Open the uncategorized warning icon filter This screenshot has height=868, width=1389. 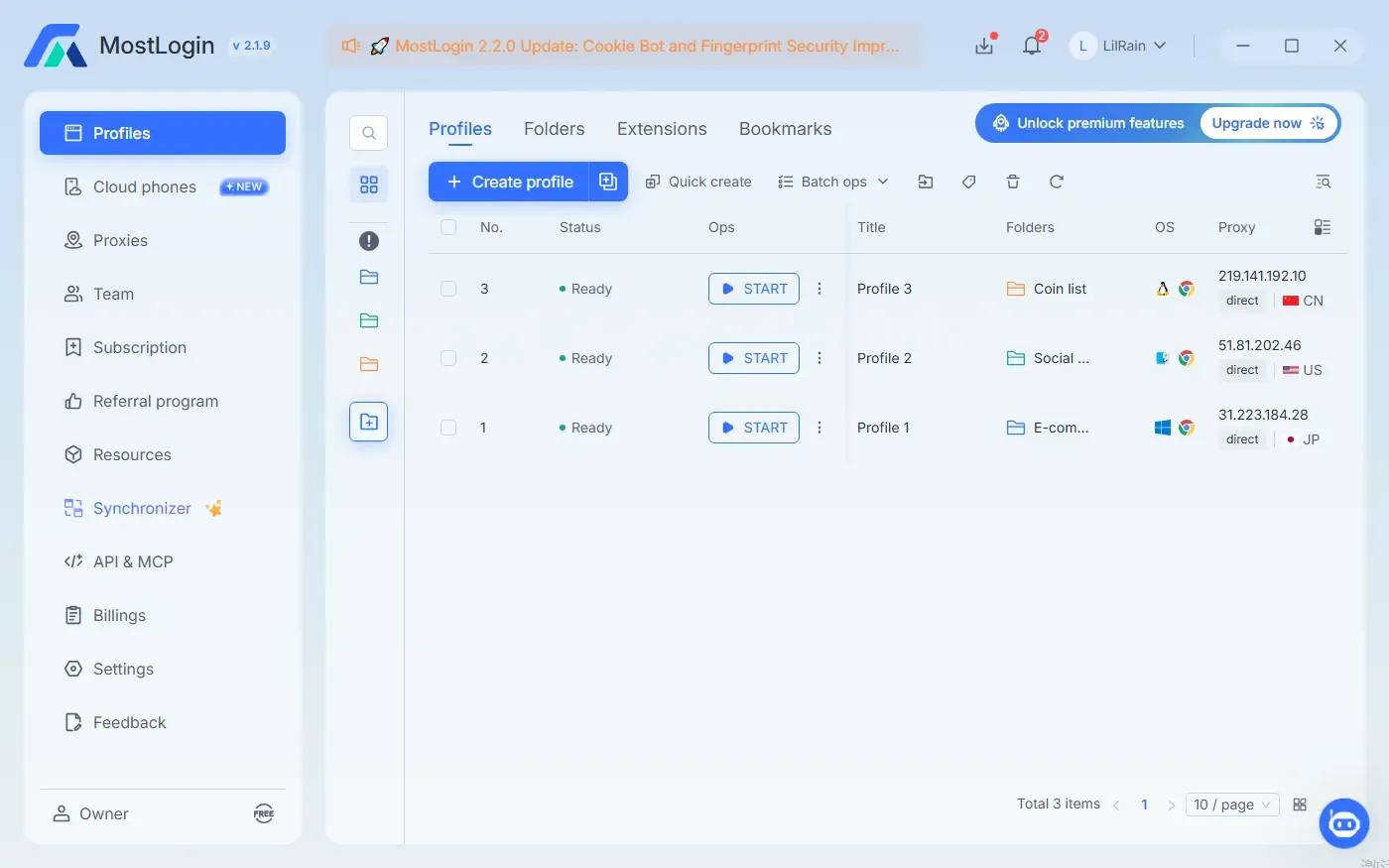tap(368, 241)
